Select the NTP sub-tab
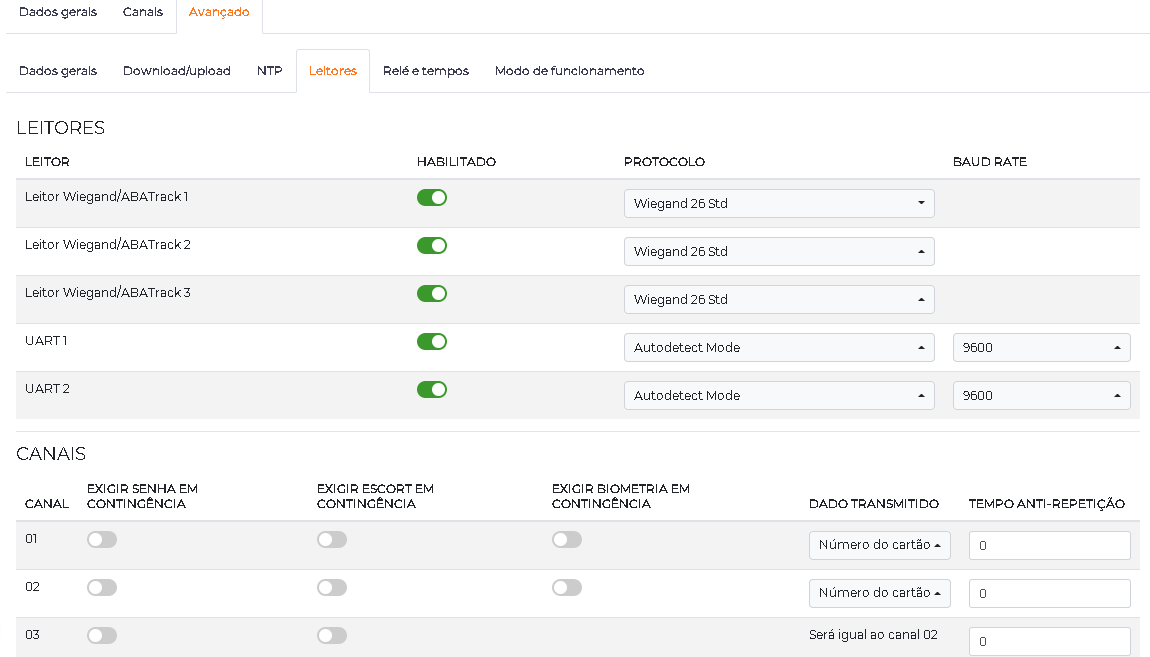The width and height of the screenshot is (1150, 657). (269, 71)
